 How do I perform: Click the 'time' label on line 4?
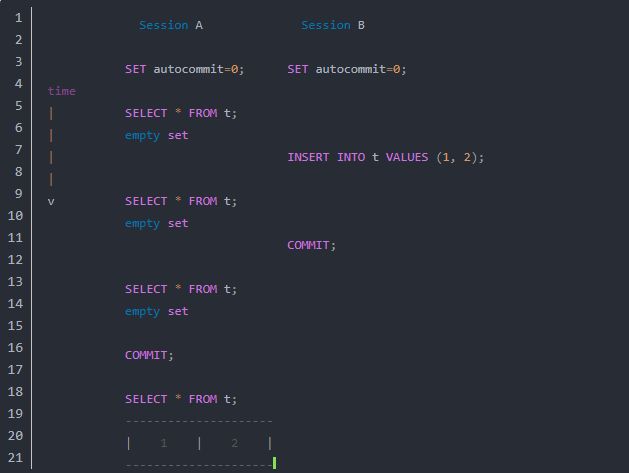[62, 91]
